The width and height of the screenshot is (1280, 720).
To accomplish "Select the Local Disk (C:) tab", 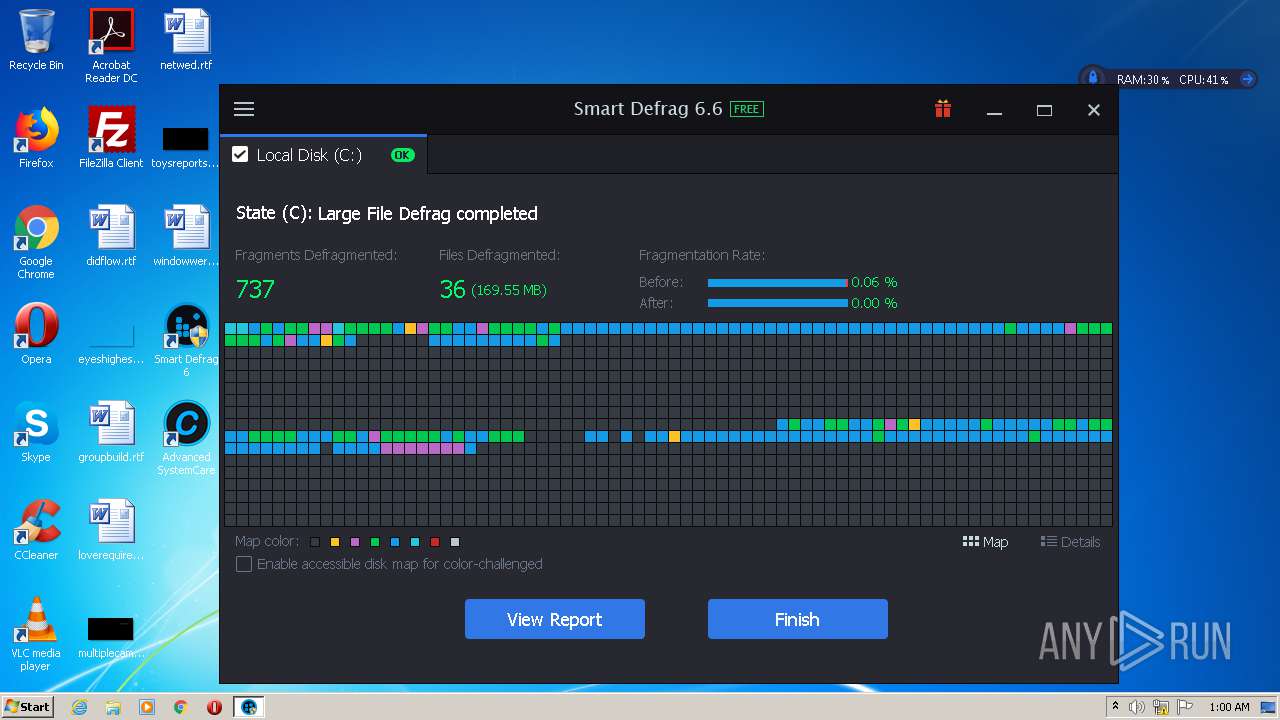I will pos(324,155).
